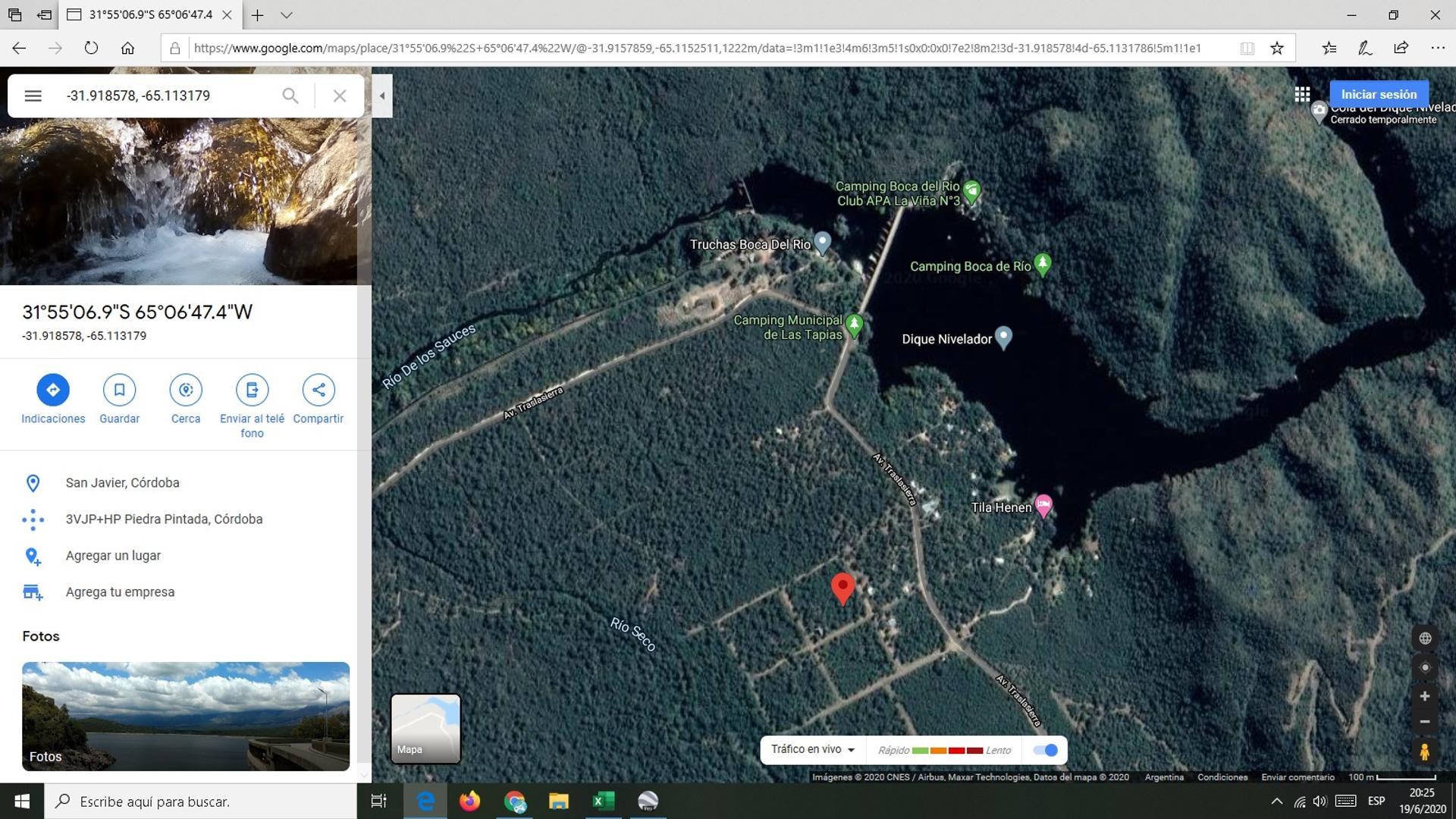Open Task View from taskbar
This screenshot has width=1456, height=819.
[378, 801]
